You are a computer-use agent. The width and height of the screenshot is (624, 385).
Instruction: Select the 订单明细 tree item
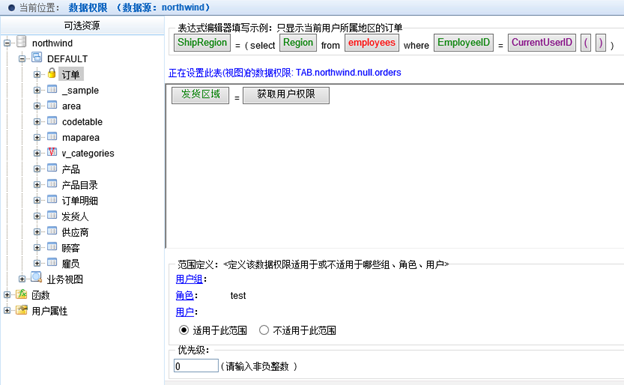pos(80,201)
